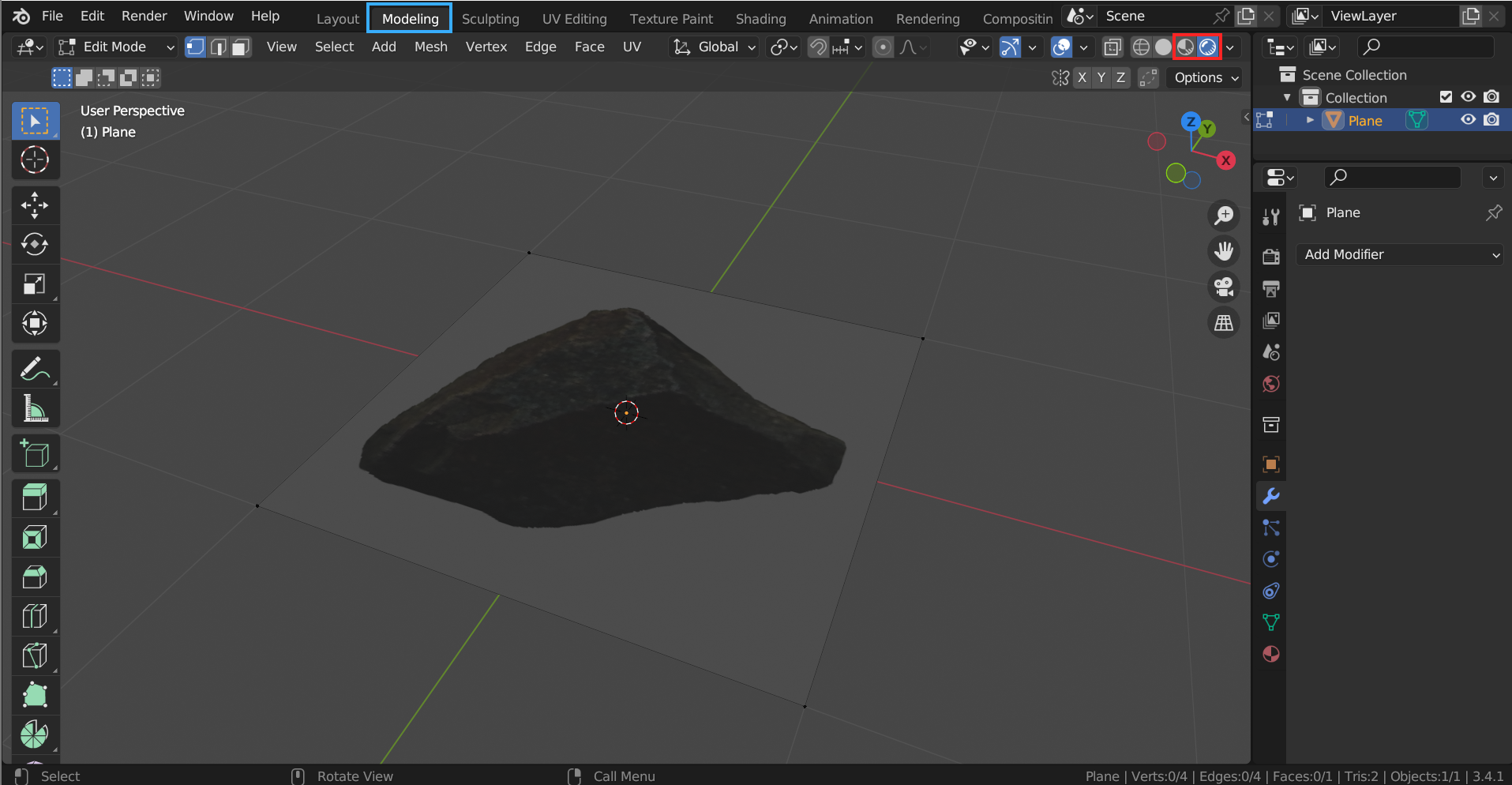1512x785 pixels.
Task: Select the Material Properties tab
Action: [1271, 654]
